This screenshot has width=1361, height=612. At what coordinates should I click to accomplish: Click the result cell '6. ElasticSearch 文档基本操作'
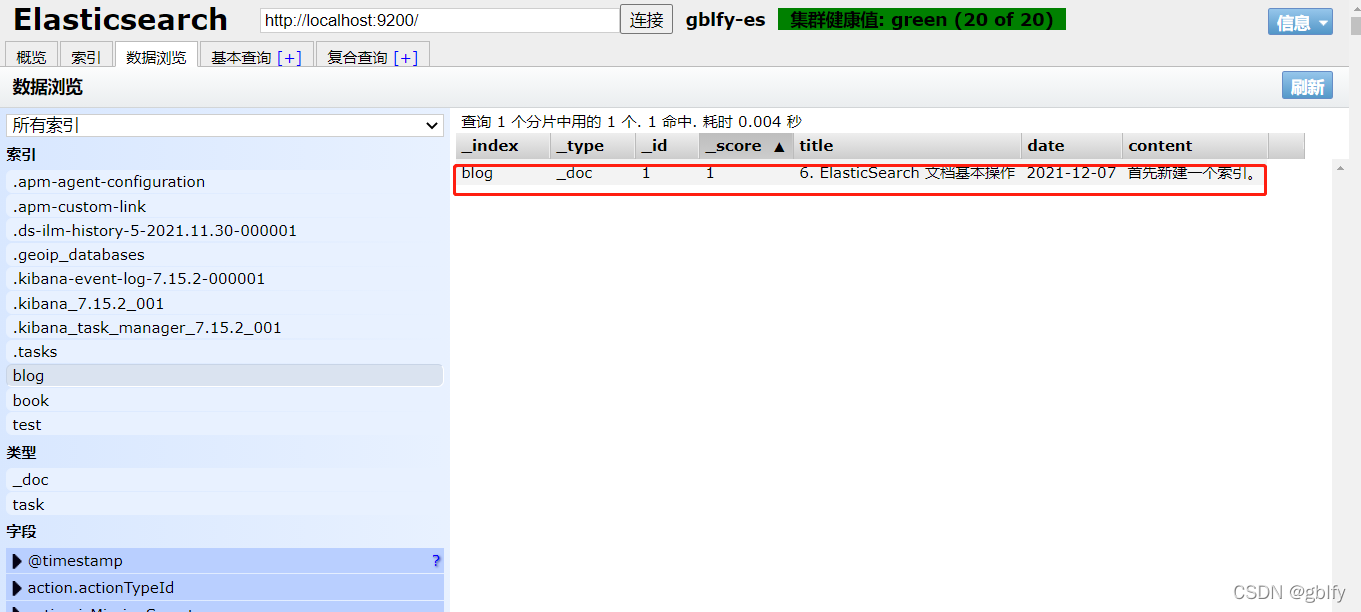[x=907, y=173]
